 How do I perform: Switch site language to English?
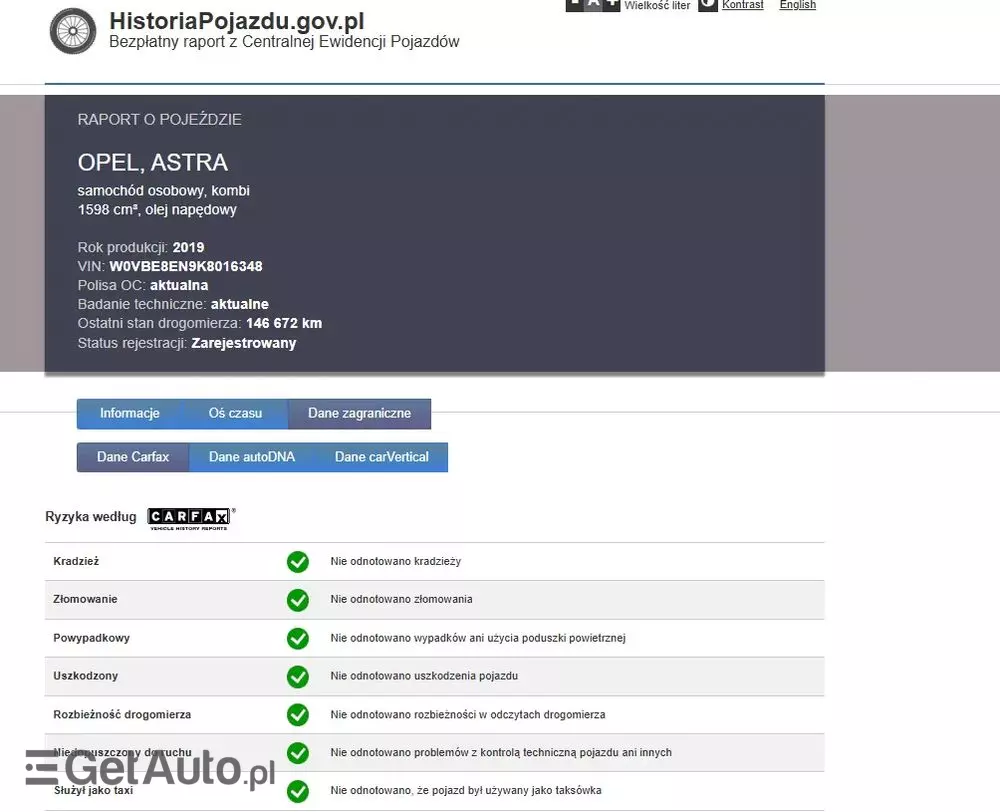[797, 4]
